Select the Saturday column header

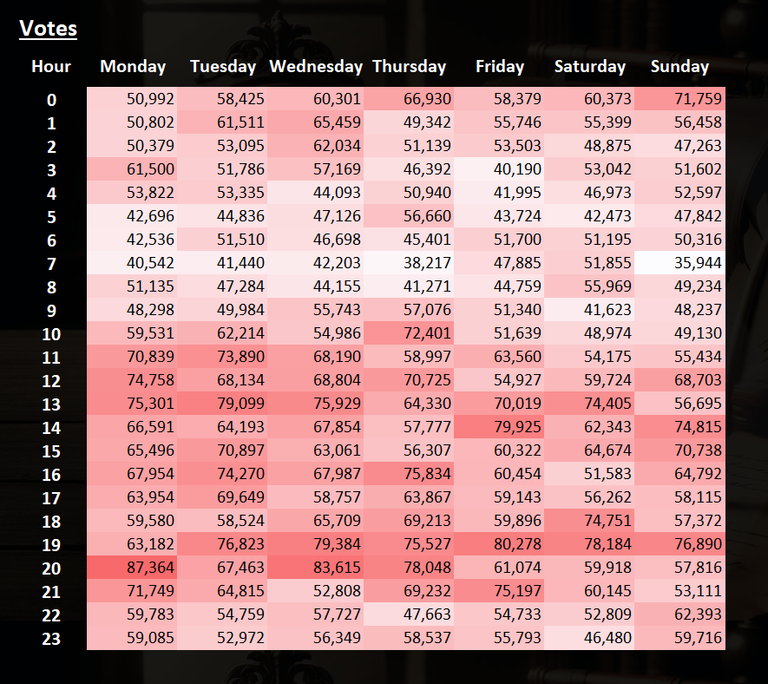coord(590,66)
